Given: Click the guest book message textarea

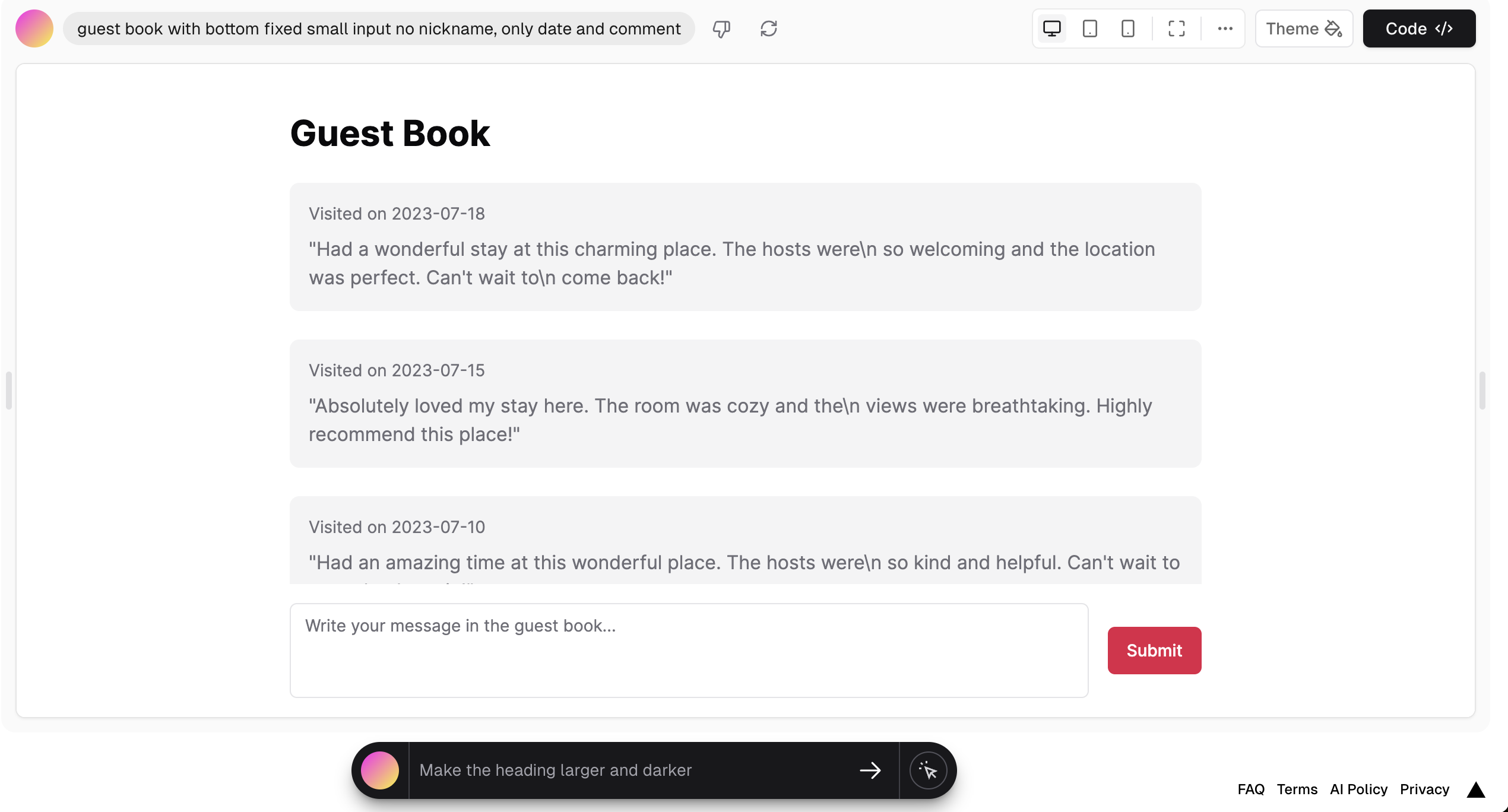Looking at the screenshot, I should click(x=689, y=650).
